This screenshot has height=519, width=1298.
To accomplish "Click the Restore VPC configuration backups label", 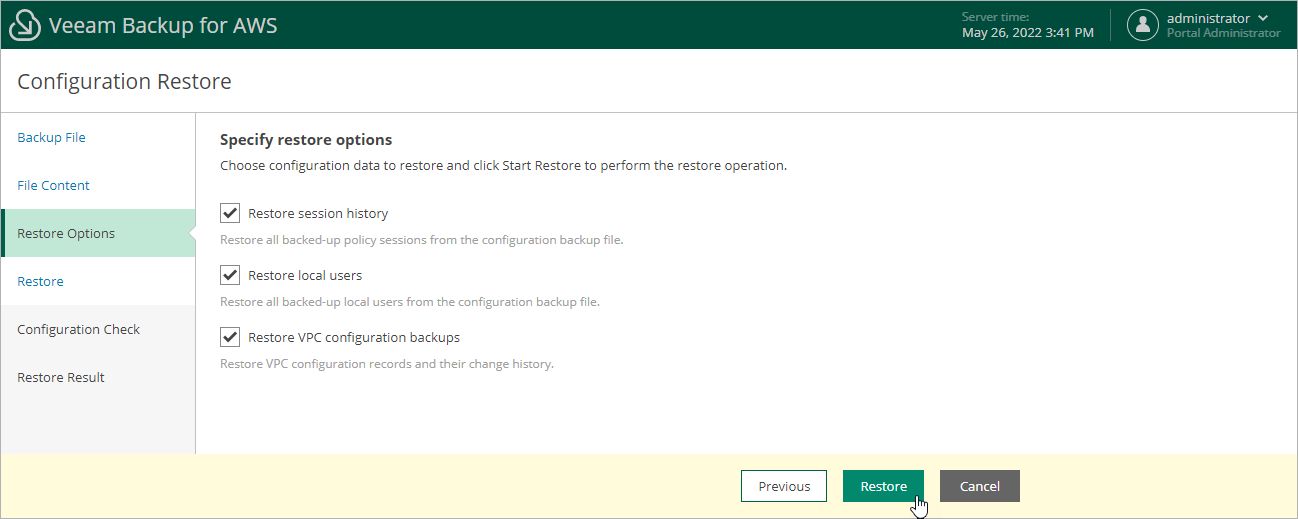I will pyautogui.click(x=354, y=337).
